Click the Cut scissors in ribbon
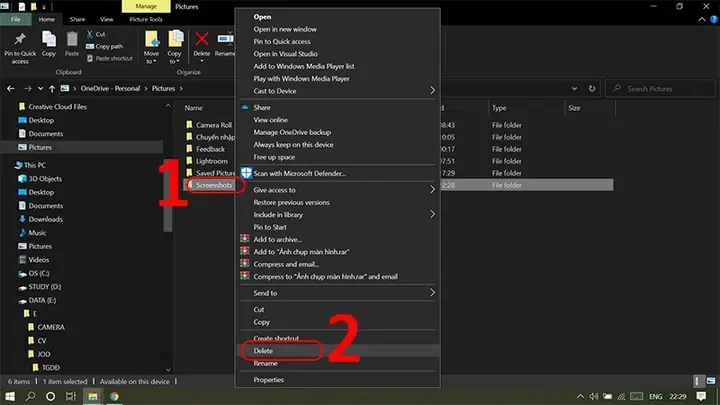 [x=90, y=34]
